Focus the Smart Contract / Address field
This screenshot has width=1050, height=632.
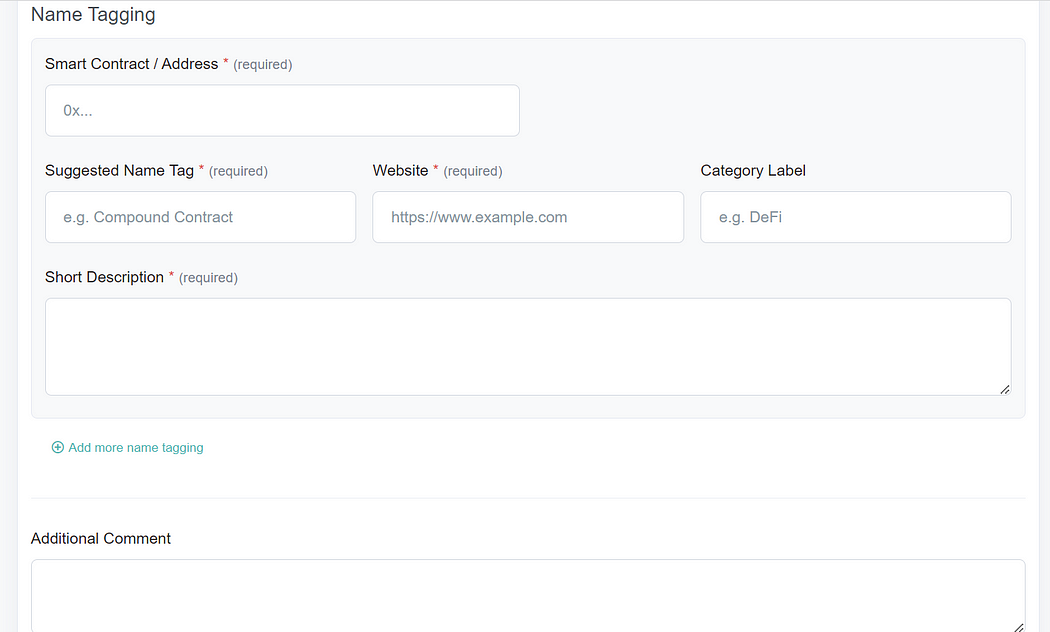(x=282, y=111)
